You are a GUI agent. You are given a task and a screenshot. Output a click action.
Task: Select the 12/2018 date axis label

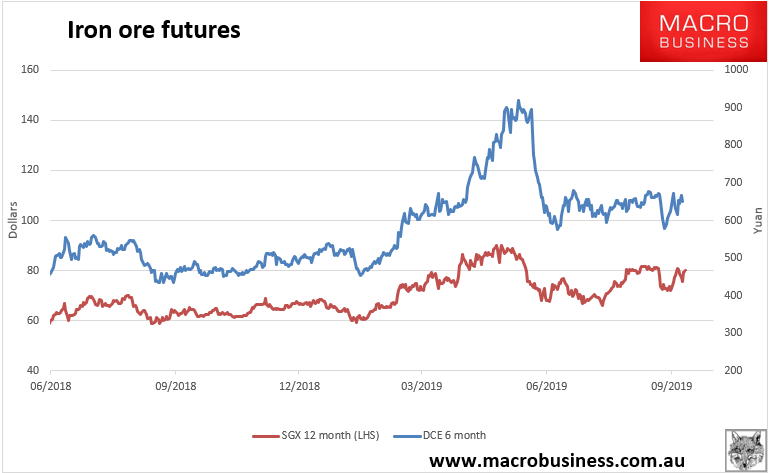click(x=298, y=385)
